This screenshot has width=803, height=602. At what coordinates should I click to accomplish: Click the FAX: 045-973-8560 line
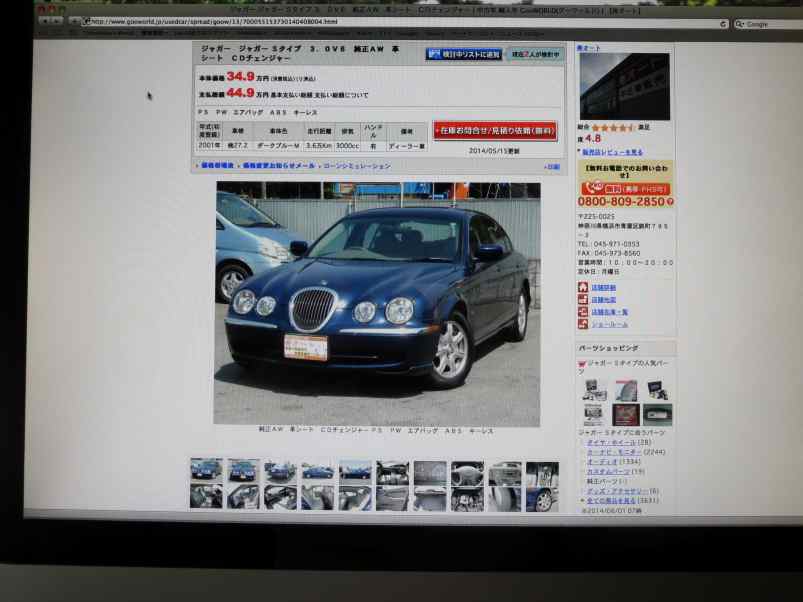[x=609, y=253]
